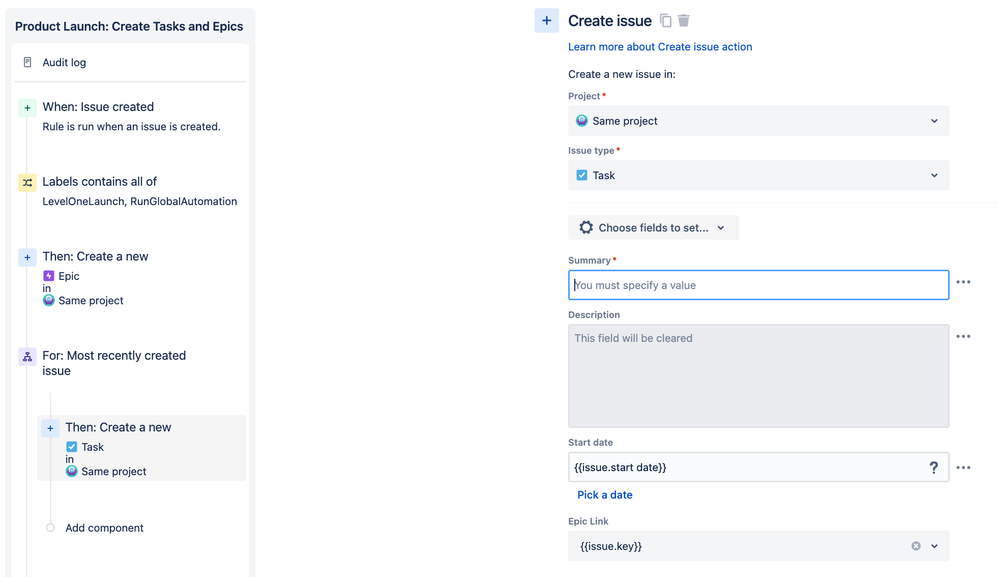Open the Issue type dropdown showing Task
This screenshot has height=577, width=998.
click(x=758, y=175)
